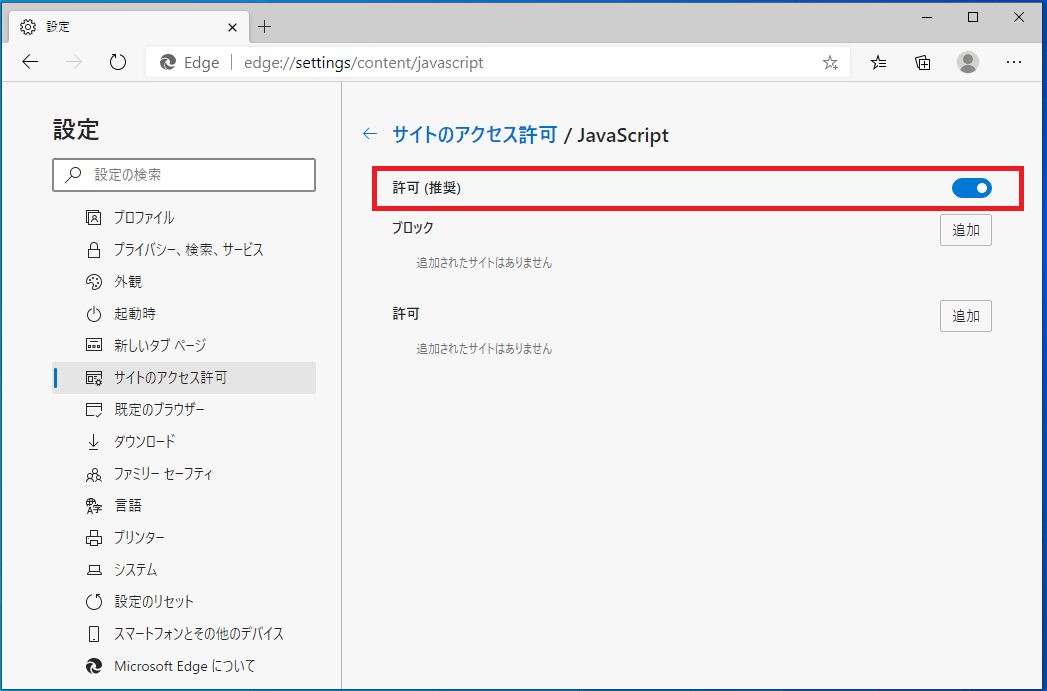Reload the settings page
Image resolution: width=1047 pixels, height=691 pixels.
pyautogui.click(x=117, y=61)
